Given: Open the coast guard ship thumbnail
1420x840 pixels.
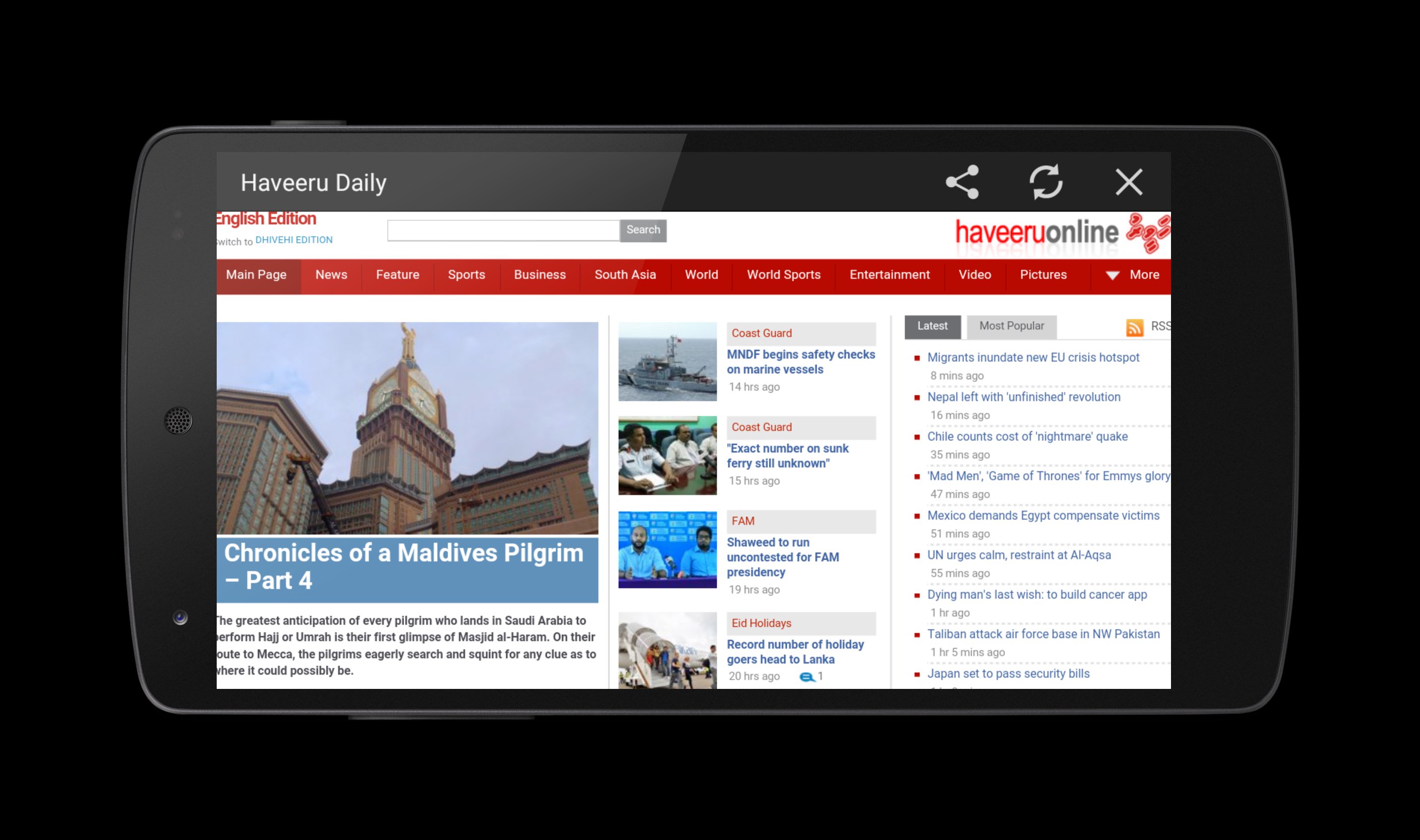Looking at the screenshot, I should pos(668,362).
